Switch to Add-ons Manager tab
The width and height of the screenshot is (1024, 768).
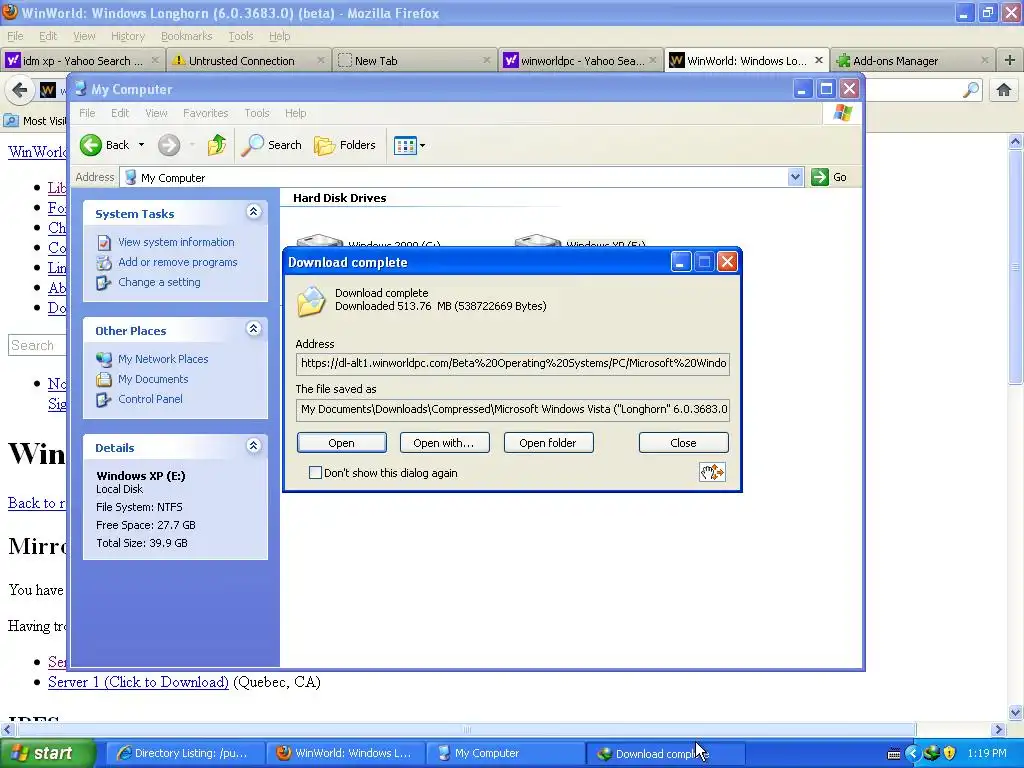912,61
